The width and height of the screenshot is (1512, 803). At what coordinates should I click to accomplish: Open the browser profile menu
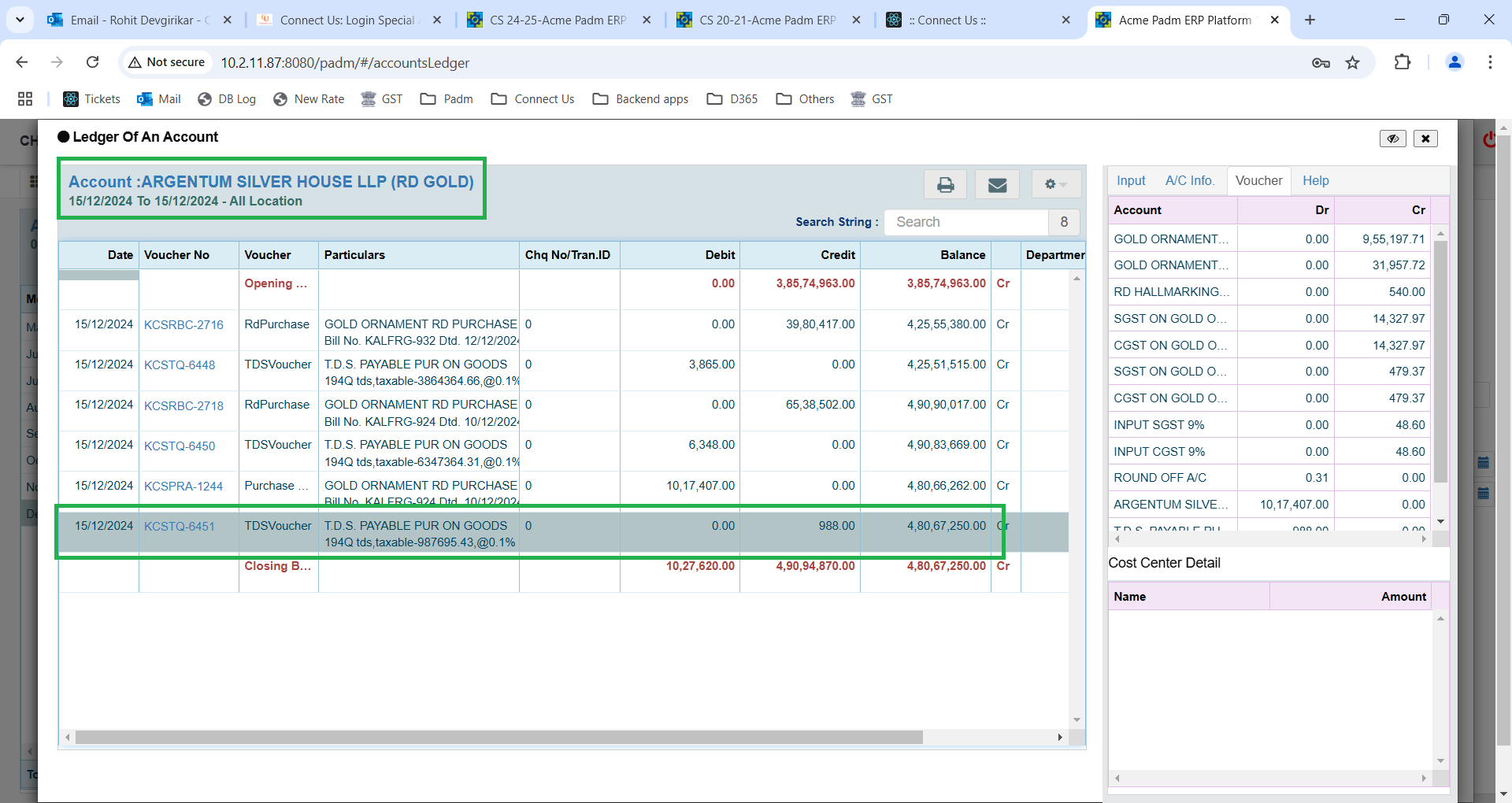pos(1455,62)
